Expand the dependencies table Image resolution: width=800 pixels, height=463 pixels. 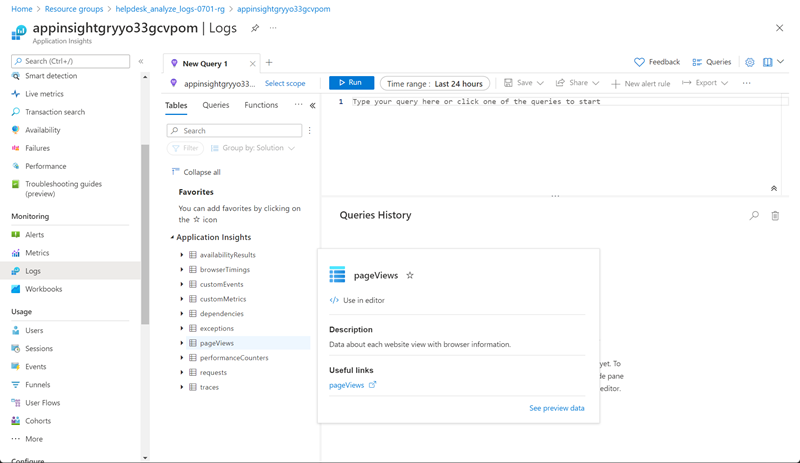(182, 313)
